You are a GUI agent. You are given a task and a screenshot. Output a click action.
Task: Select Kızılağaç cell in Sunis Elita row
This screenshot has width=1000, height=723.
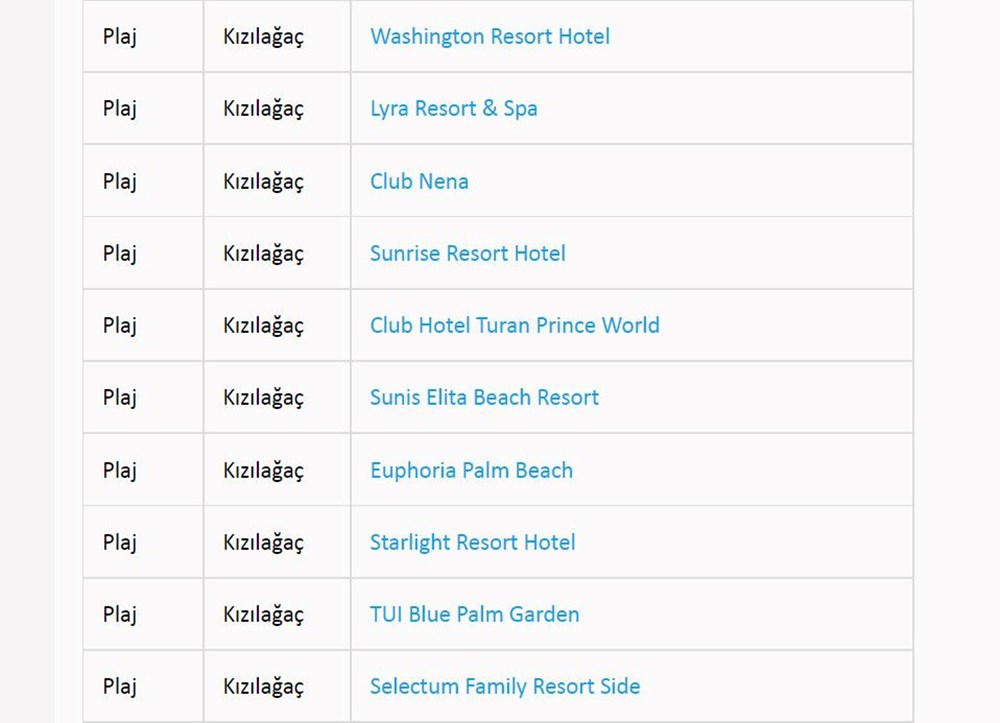coord(263,398)
